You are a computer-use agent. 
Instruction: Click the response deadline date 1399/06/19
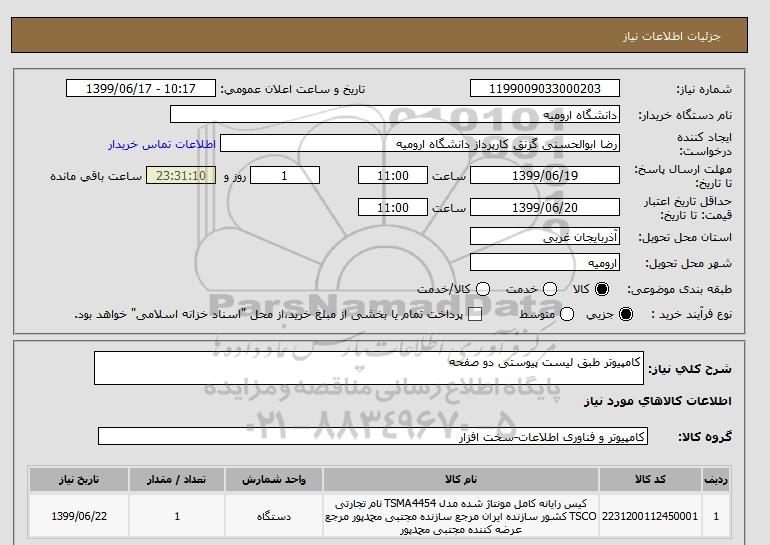coord(545,175)
